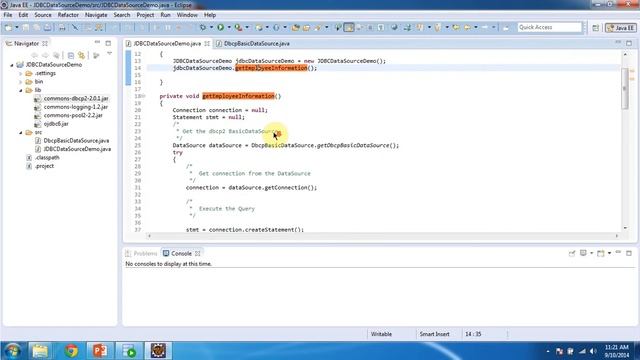Select JDBCDataSourceDemo.java in Navigator tree
640x360 pixels.
pyautogui.click(x=77, y=149)
